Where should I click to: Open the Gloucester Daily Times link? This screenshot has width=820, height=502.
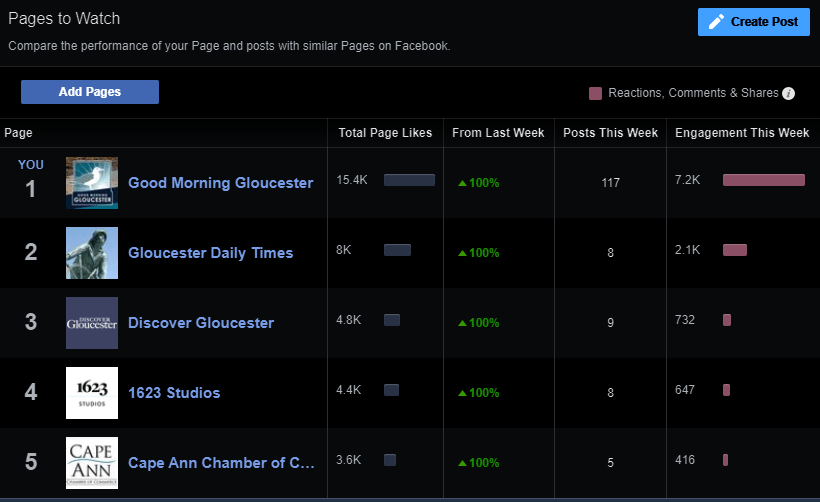[x=210, y=253]
